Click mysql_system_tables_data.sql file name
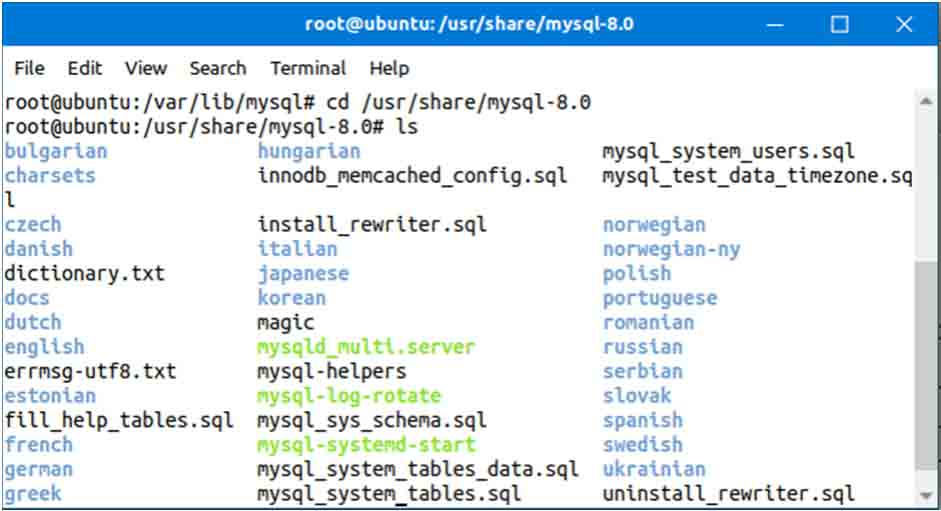 (418, 470)
